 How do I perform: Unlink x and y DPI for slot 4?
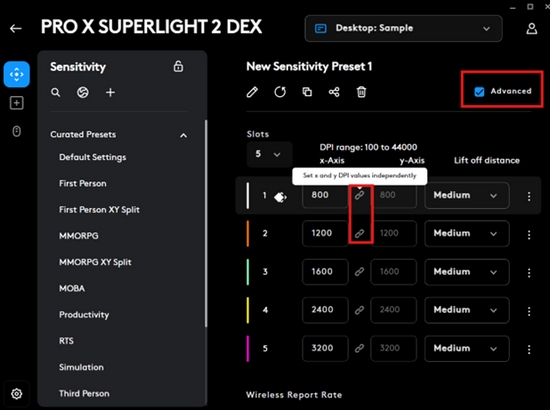359,310
